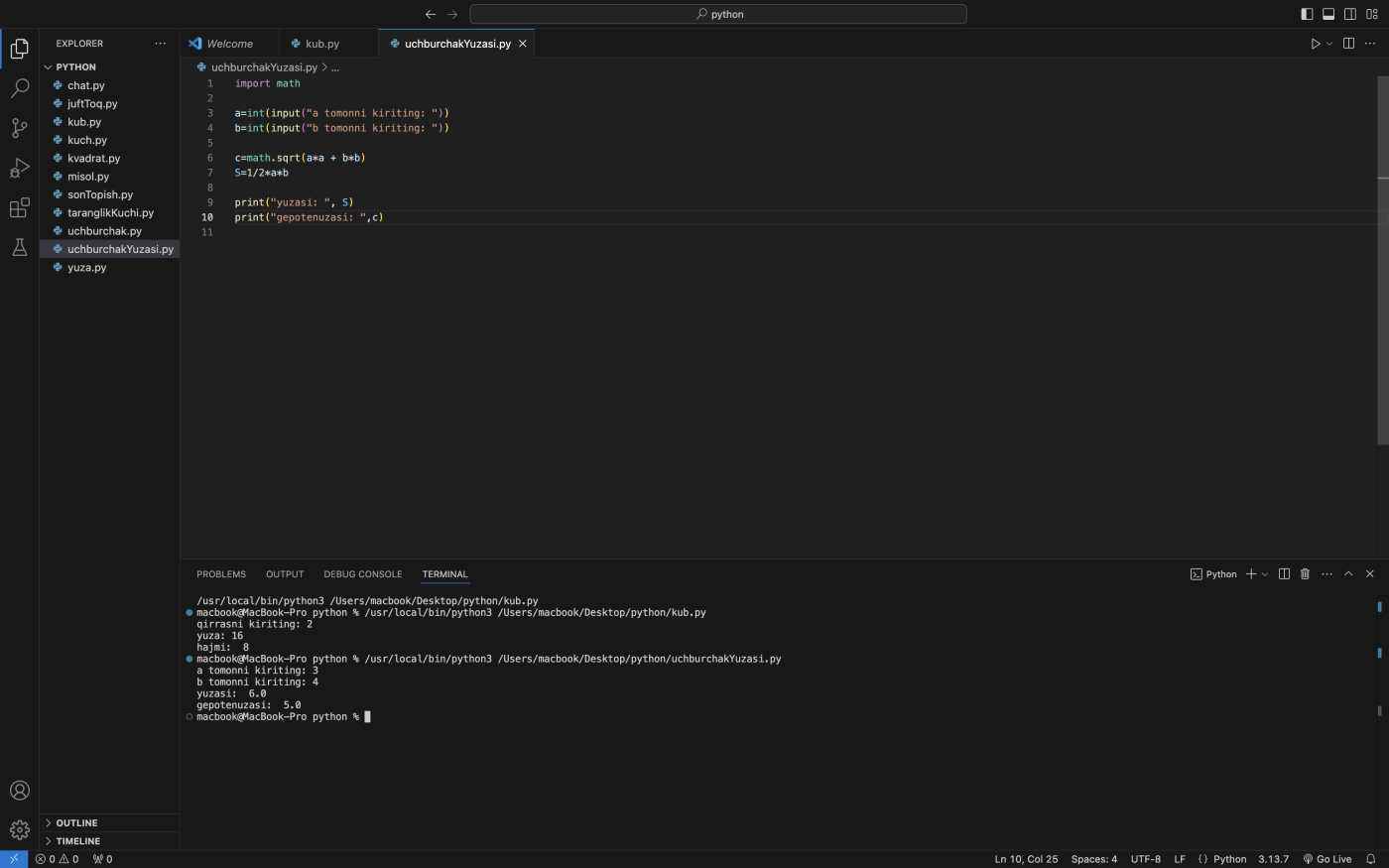Run Python file with play button
Image resolution: width=1389 pixels, height=868 pixels.
click(1315, 44)
